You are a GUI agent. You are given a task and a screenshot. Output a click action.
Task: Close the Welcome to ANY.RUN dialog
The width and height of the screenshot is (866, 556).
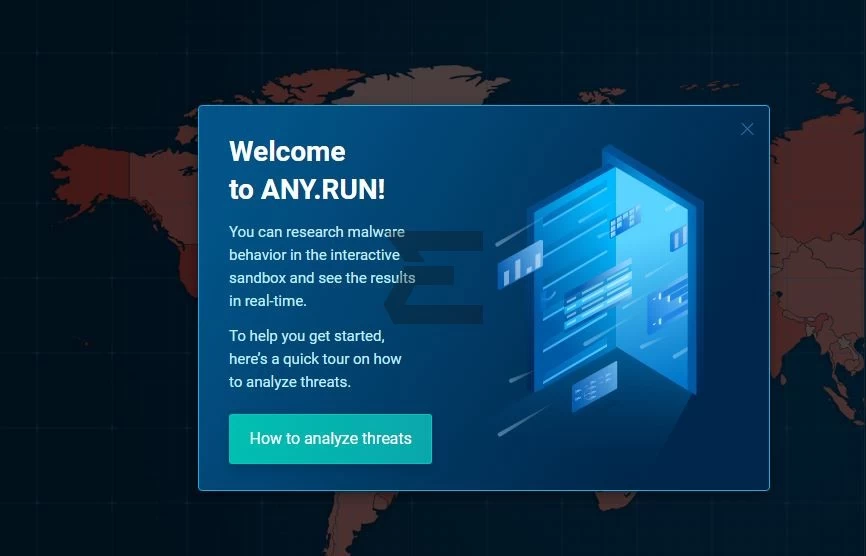pos(747,129)
